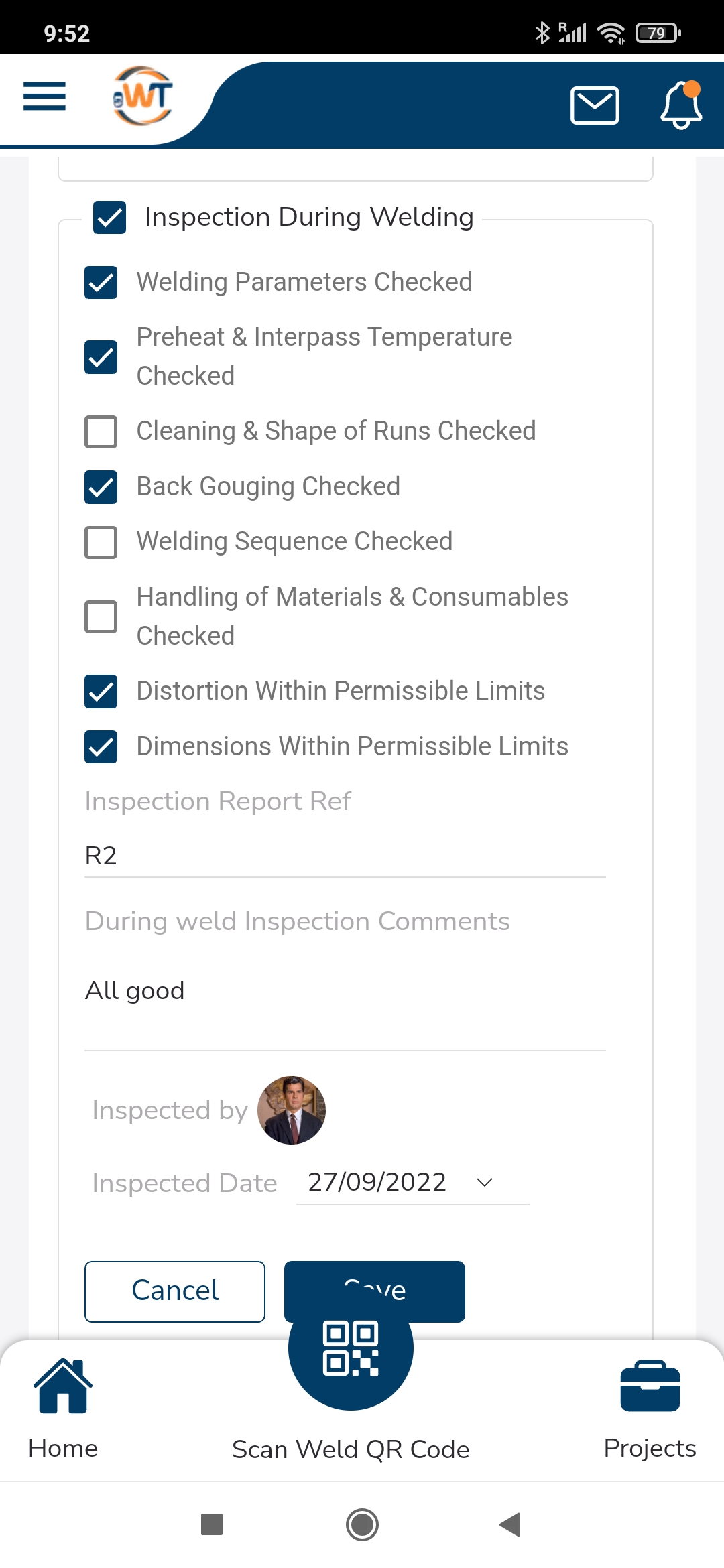
Task: Tap the WT app logo
Action: coord(143,96)
